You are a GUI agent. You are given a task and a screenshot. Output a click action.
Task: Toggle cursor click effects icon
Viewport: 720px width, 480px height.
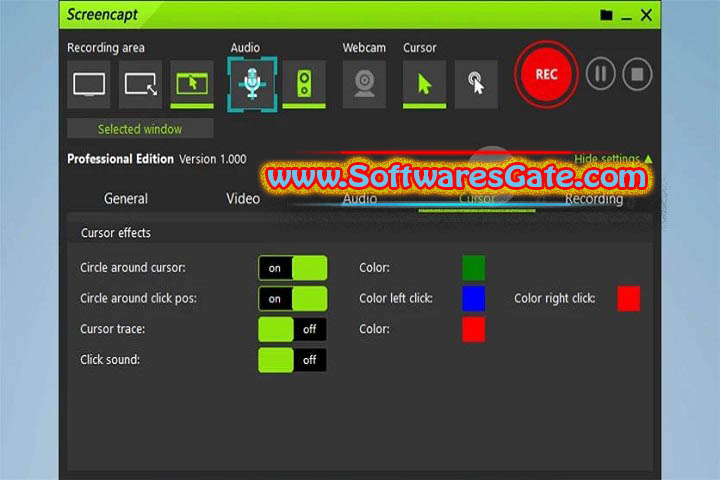pos(476,85)
